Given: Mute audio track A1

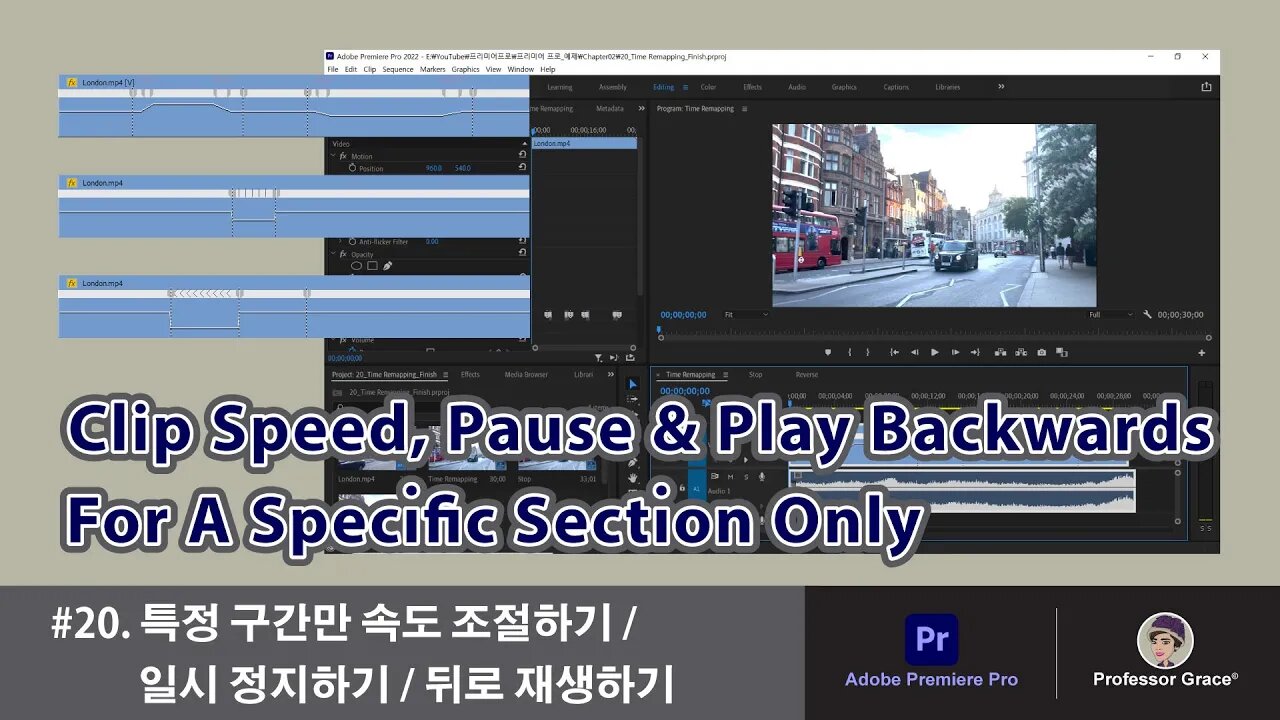Looking at the screenshot, I should (x=730, y=477).
